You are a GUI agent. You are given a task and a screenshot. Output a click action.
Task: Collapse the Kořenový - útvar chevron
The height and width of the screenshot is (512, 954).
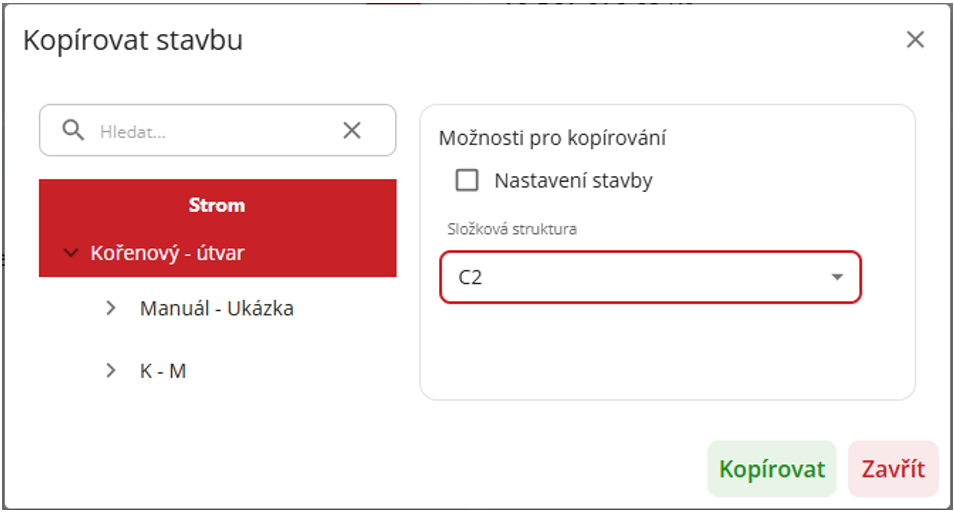tap(70, 254)
